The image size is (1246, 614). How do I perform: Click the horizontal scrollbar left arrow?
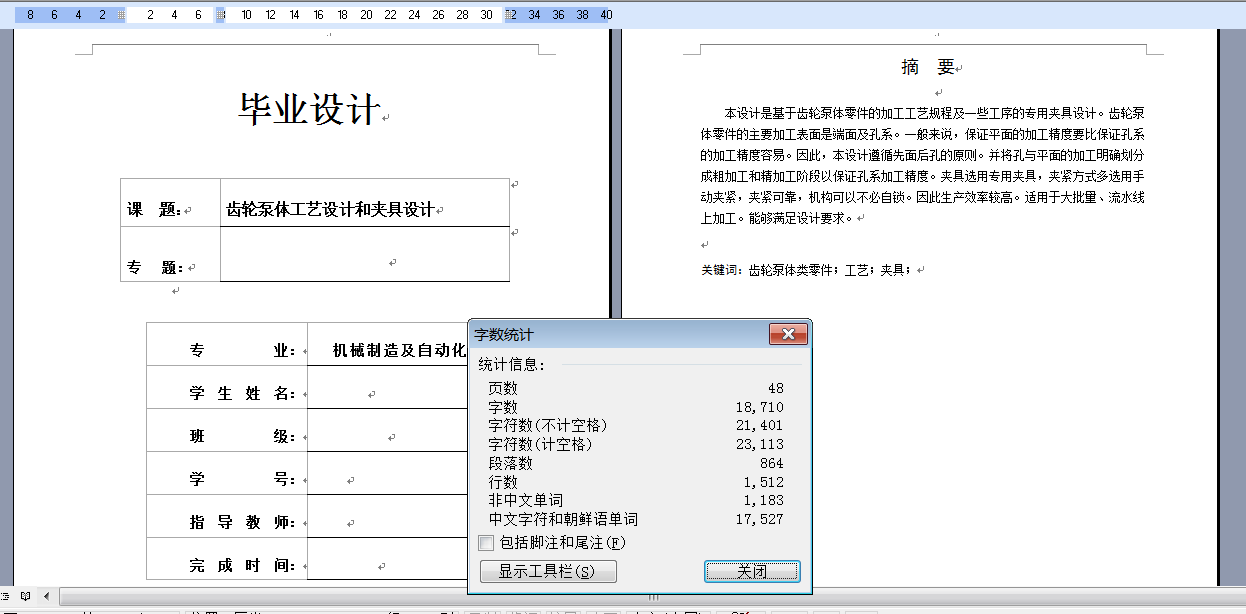[x=45, y=596]
